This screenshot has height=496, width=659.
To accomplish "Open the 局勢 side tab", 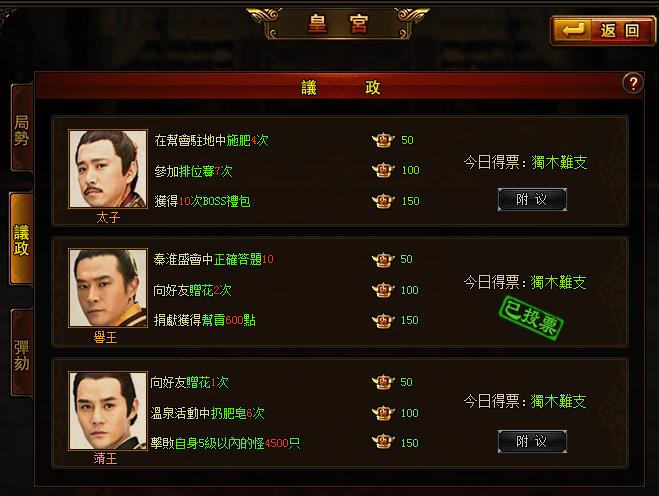I will click(x=22, y=128).
